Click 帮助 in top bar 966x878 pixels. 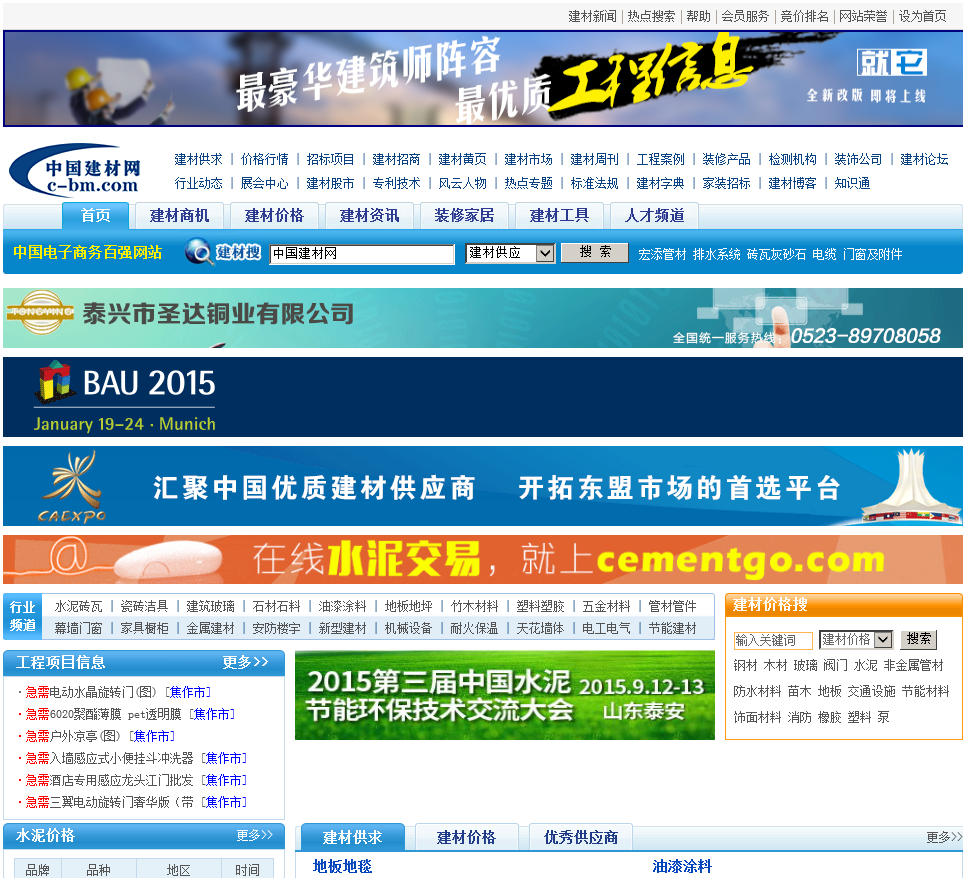[698, 16]
